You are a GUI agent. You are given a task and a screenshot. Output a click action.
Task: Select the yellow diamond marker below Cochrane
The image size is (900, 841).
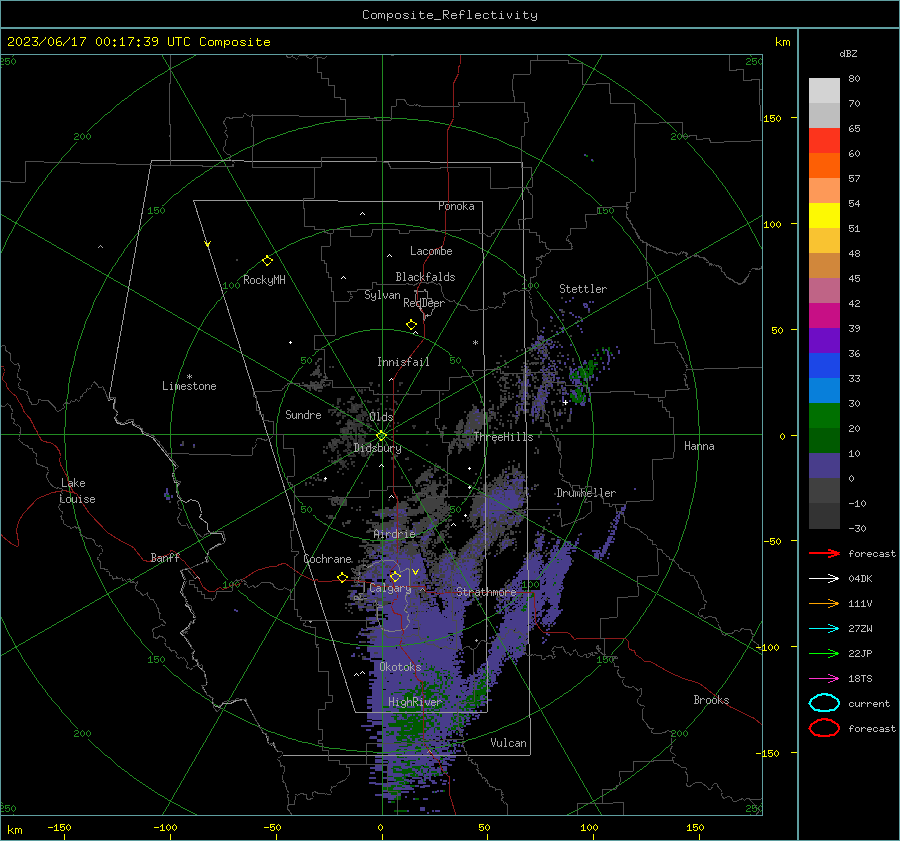point(343,578)
